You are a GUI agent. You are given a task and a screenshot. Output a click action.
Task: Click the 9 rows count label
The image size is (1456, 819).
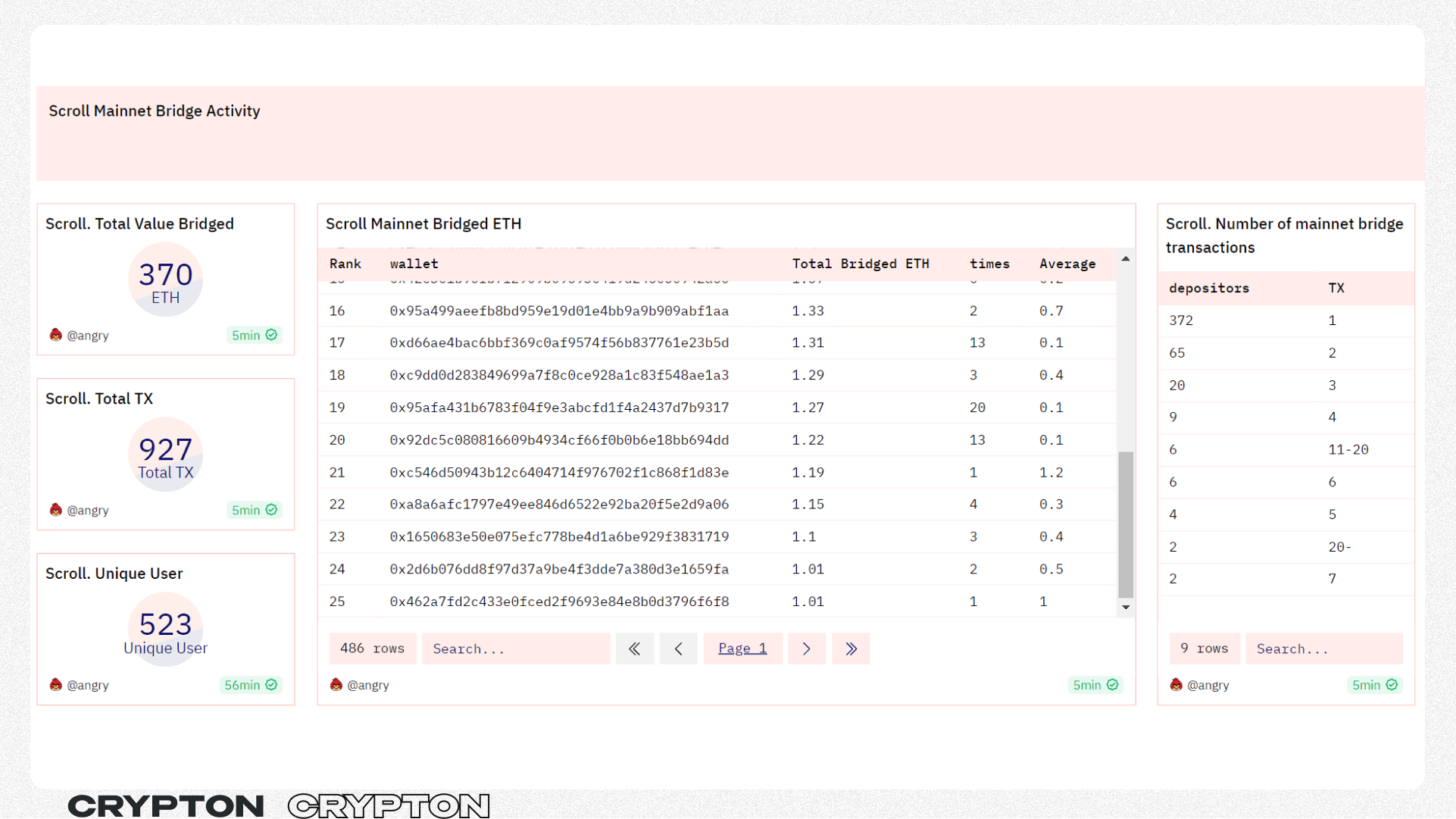(1204, 649)
